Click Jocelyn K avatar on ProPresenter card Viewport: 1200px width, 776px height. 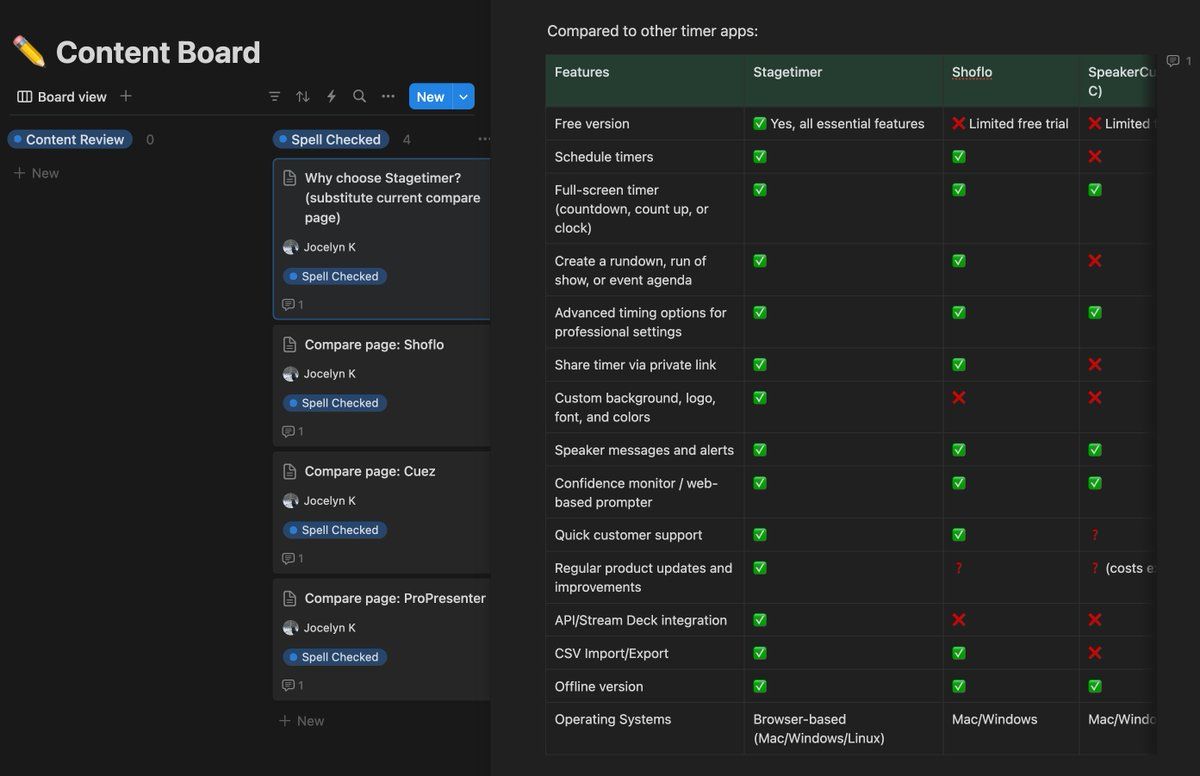pos(290,628)
